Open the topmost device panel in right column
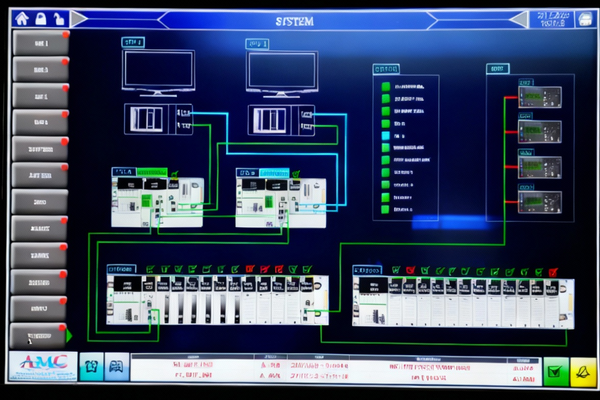Viewport: 600px width, 400px height. pos(539,97)
